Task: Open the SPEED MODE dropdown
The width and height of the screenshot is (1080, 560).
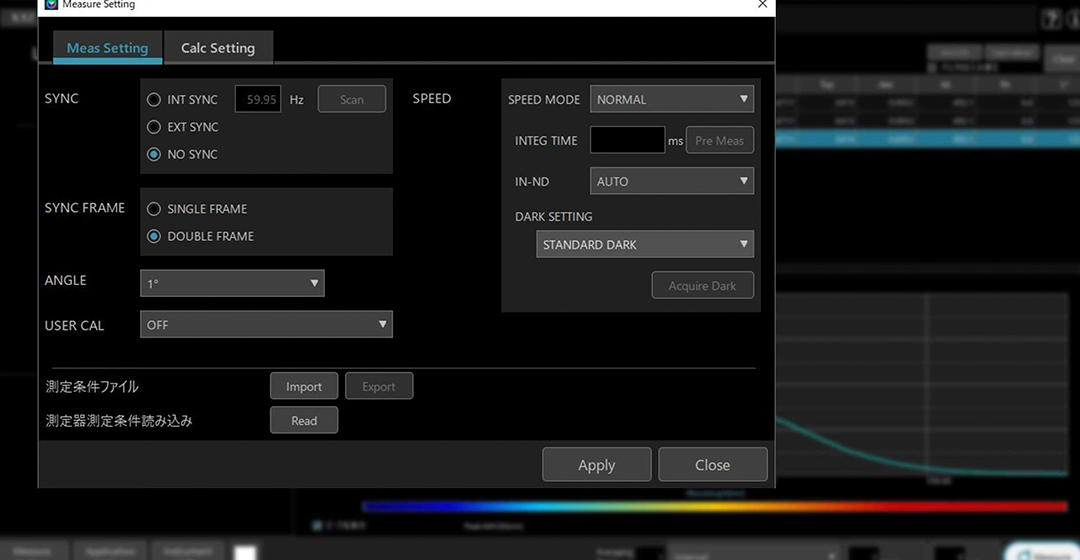Action: click(671, 99)
